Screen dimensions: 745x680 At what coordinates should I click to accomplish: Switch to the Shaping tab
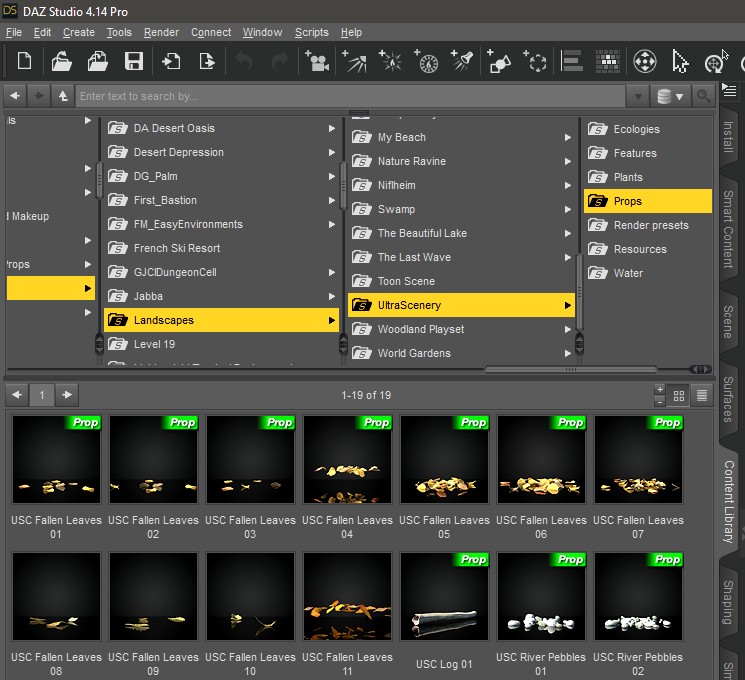point(728,602)
